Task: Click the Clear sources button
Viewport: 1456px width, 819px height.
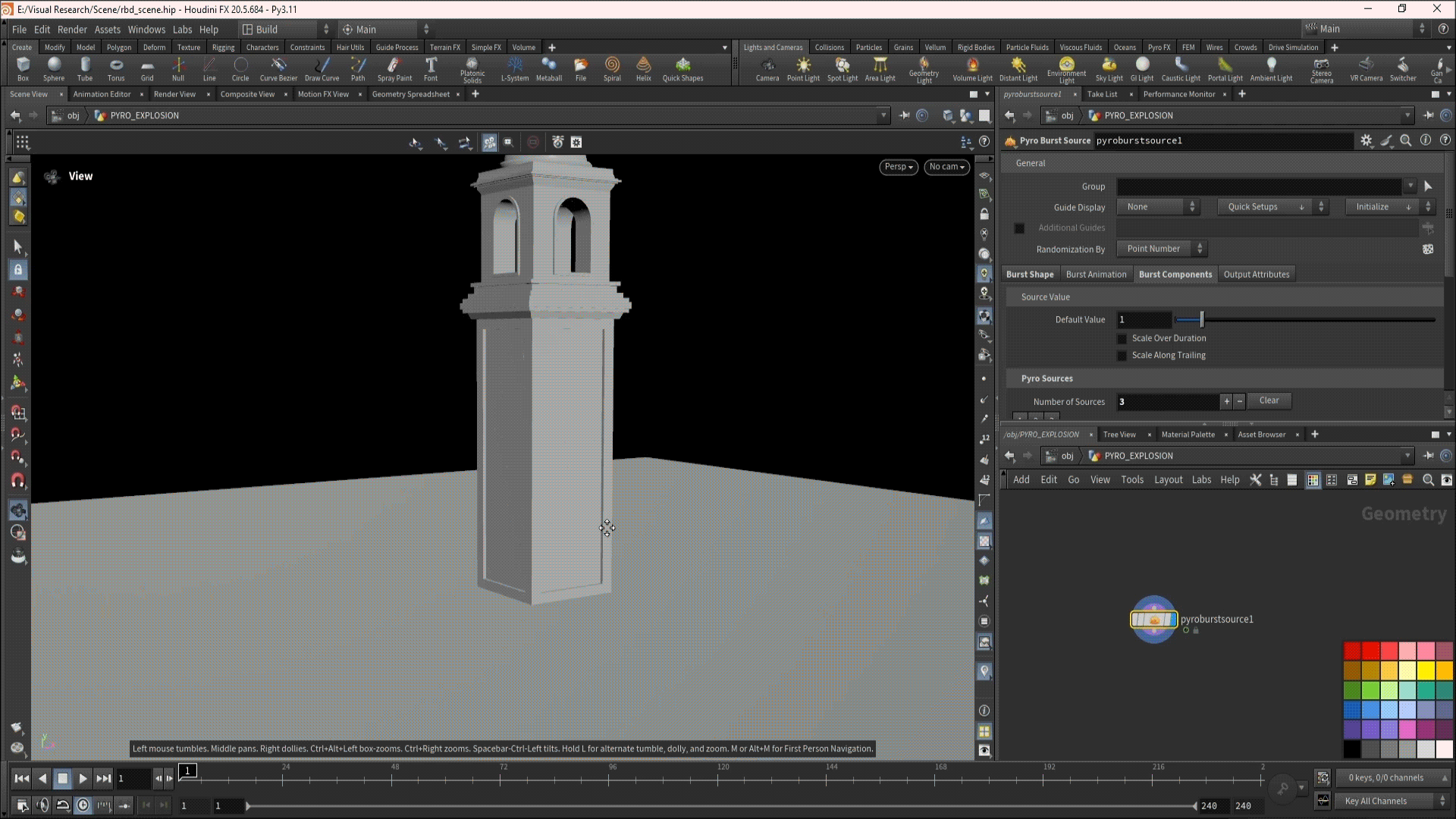Action: tap(1269, 400)
